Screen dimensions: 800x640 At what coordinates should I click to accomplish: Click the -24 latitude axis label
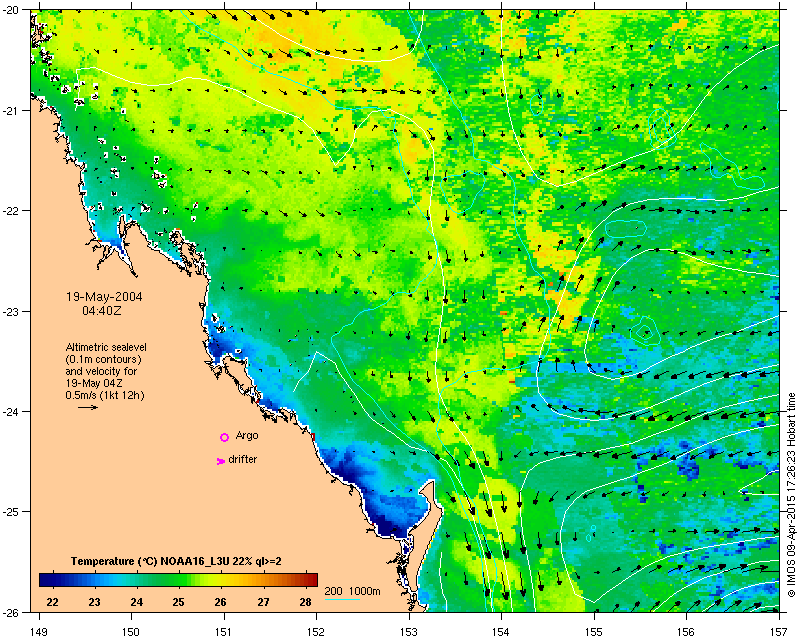[10, 411]
